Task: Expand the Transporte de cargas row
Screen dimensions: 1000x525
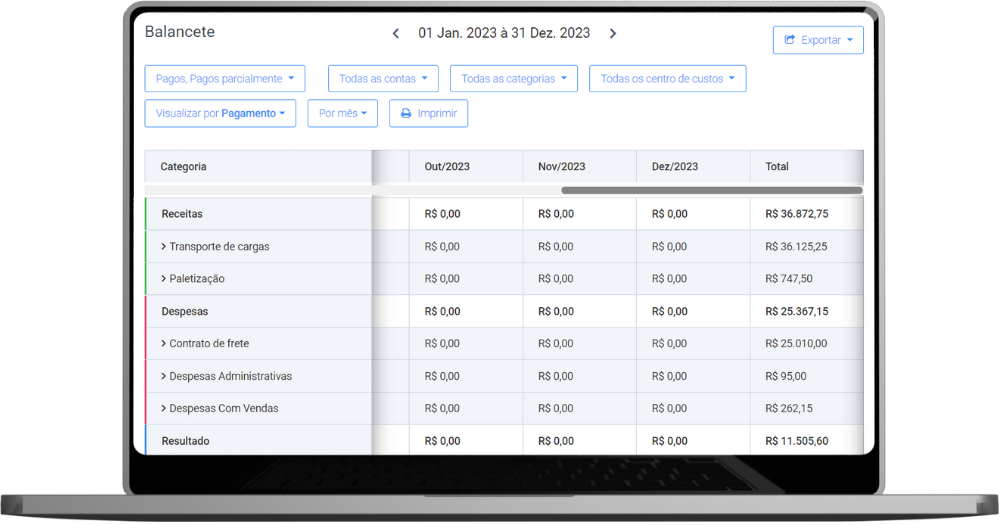Action: (163, 246)
